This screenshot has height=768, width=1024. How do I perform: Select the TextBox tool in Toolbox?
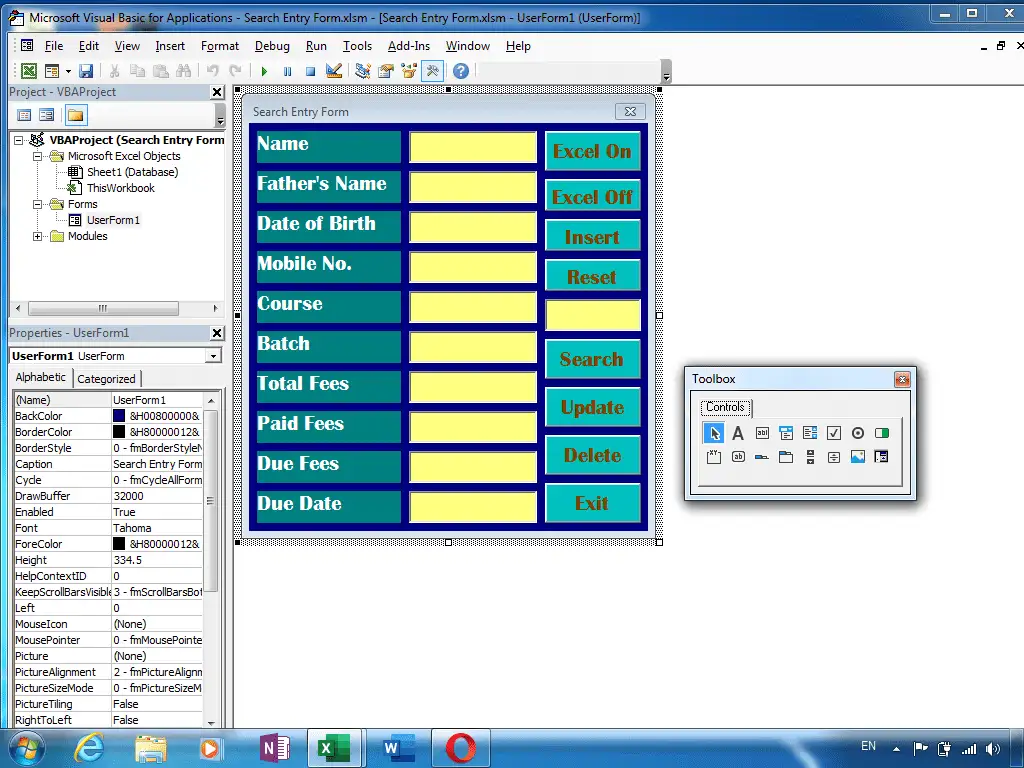[762, 432]
